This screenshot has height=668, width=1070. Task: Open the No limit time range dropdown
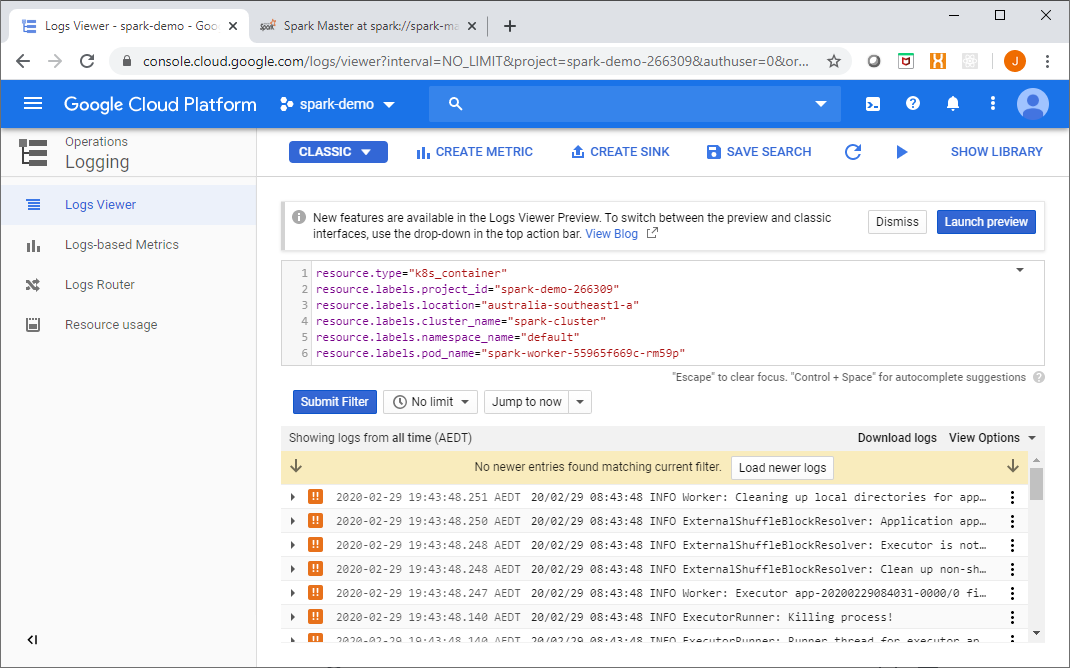(x=431, y=402)
